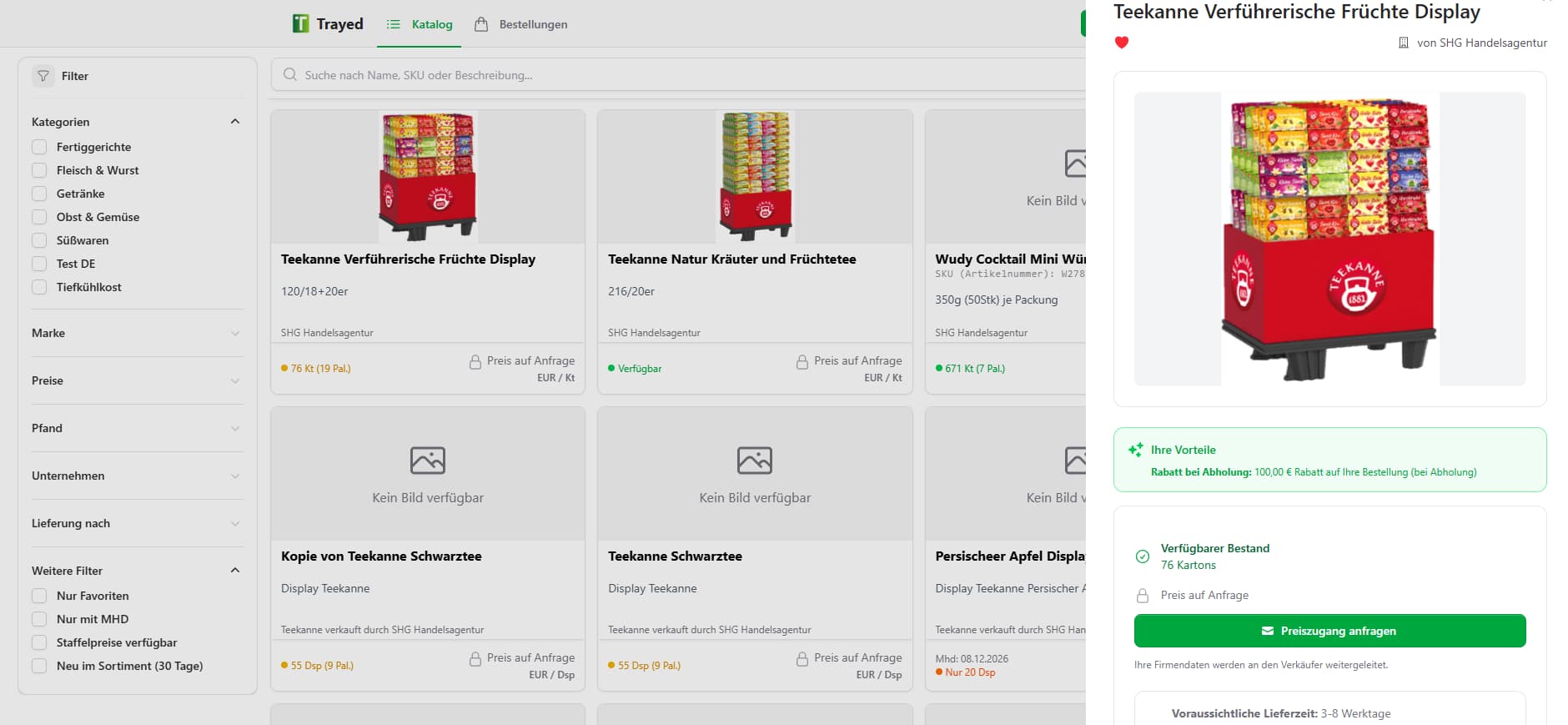Click the lock icon in detail panel
The height and width of the screenshot is (725, 1568).
point(1143,595)
